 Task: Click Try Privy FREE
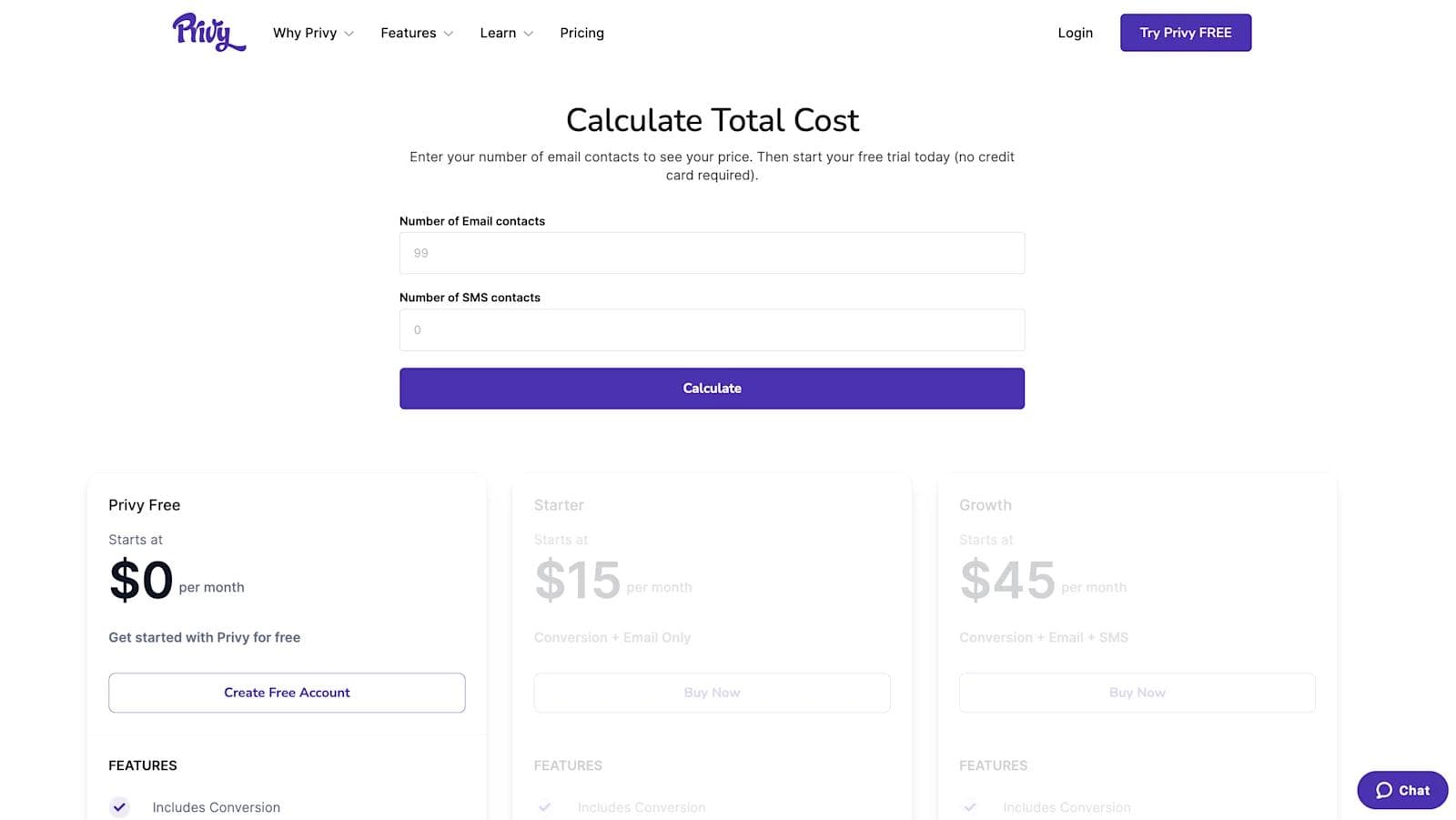click(1185, 32)
